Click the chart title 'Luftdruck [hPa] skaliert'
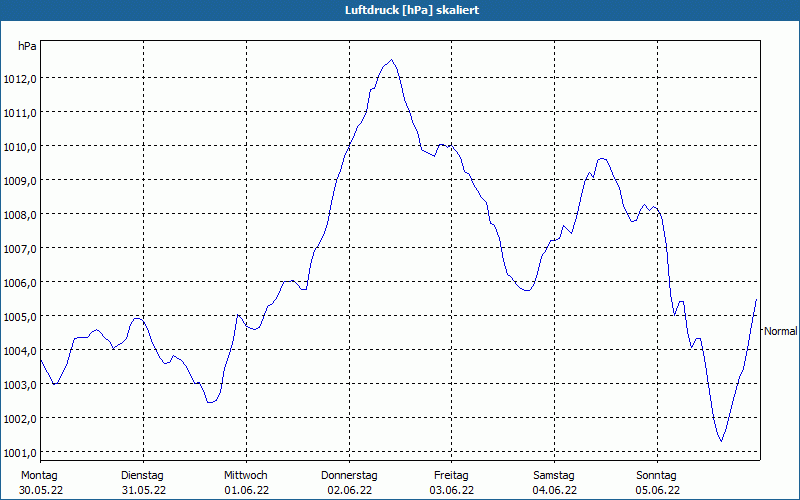The height and width of the screenshot is (500, 800). (x=412, y=10)
